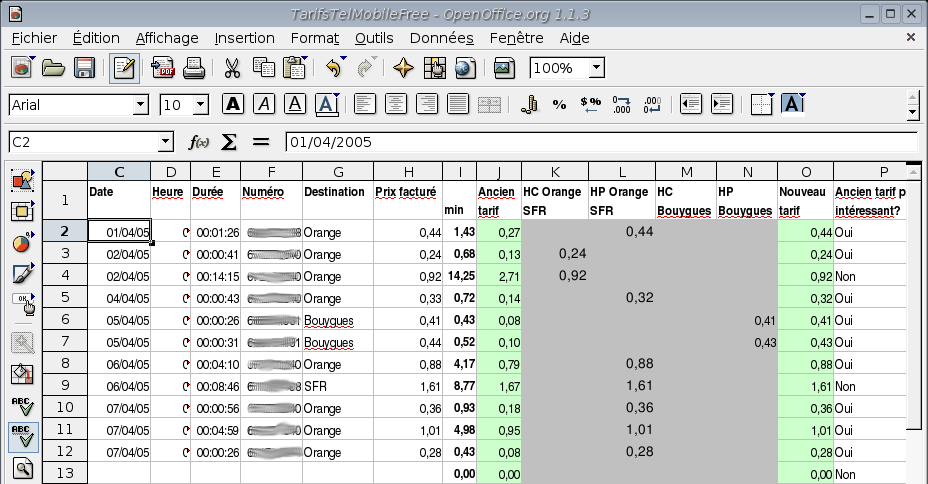928x484 pixels.
Task: Click the Insert cells icon in side toolbar
Action: 22,211
